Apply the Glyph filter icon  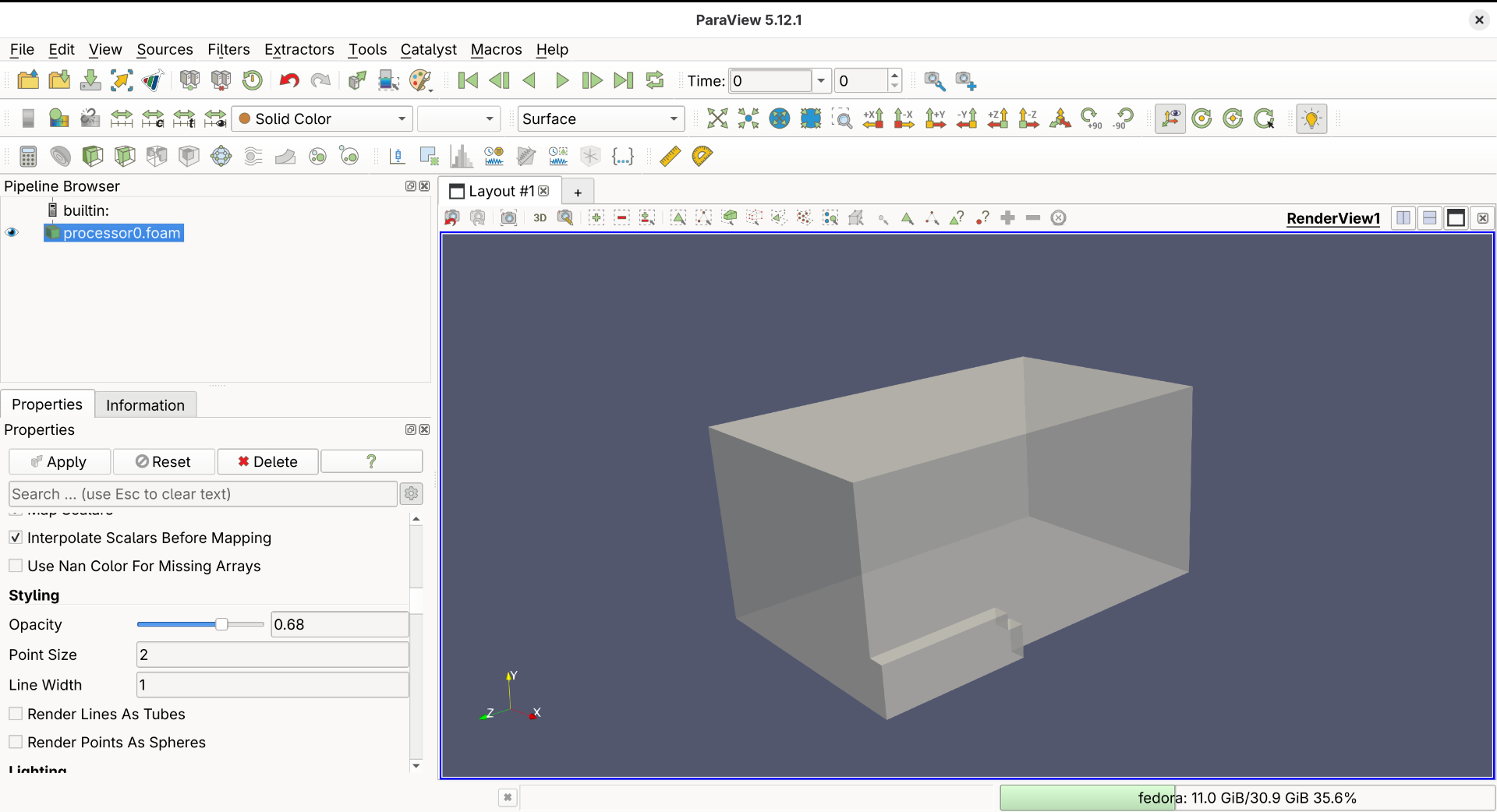221,156
